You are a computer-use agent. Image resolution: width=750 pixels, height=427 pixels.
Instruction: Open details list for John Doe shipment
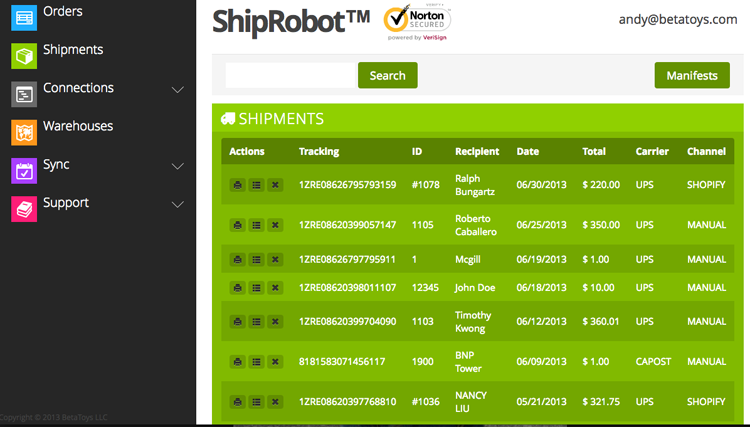256,288
